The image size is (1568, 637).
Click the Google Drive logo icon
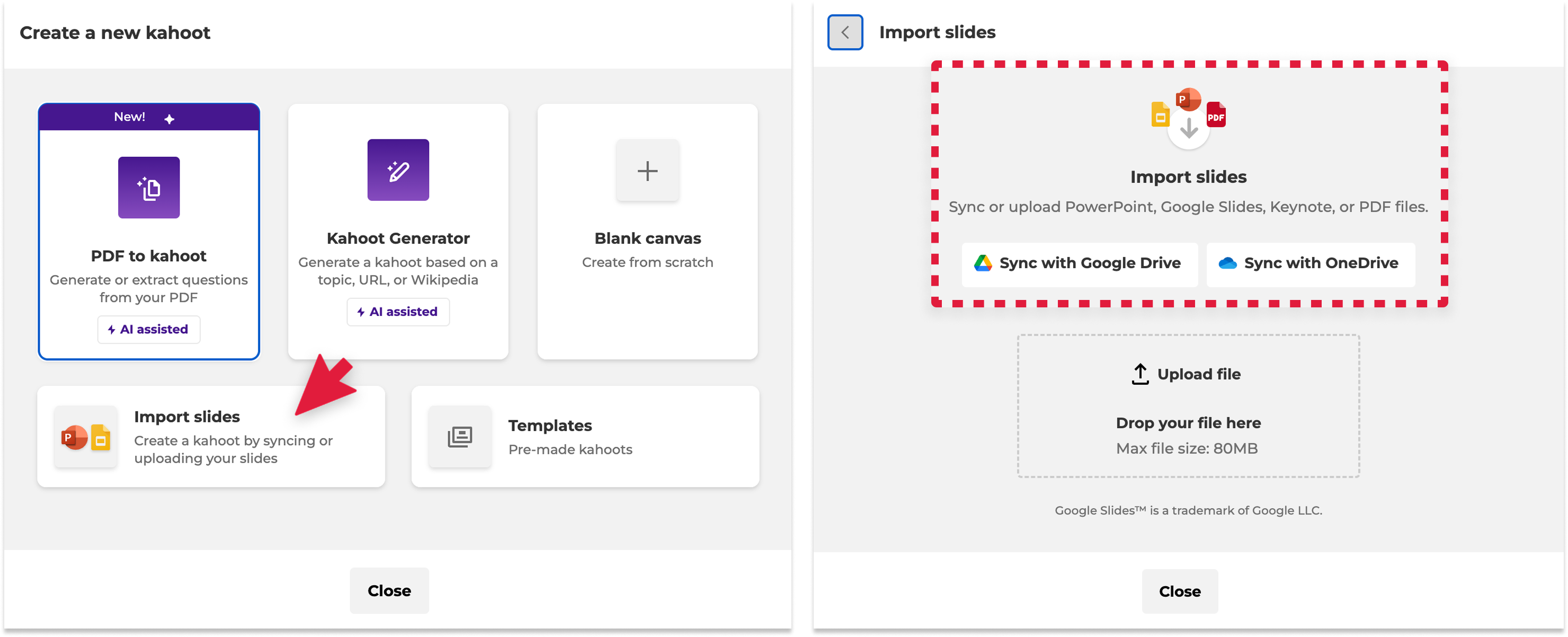pos(983,263)
